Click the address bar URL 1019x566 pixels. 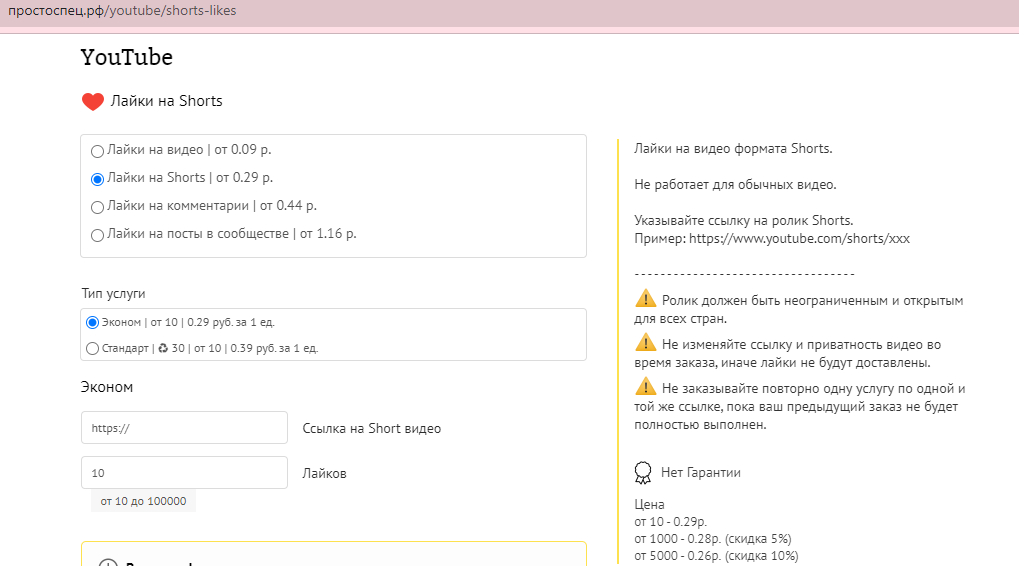(122, 10)
